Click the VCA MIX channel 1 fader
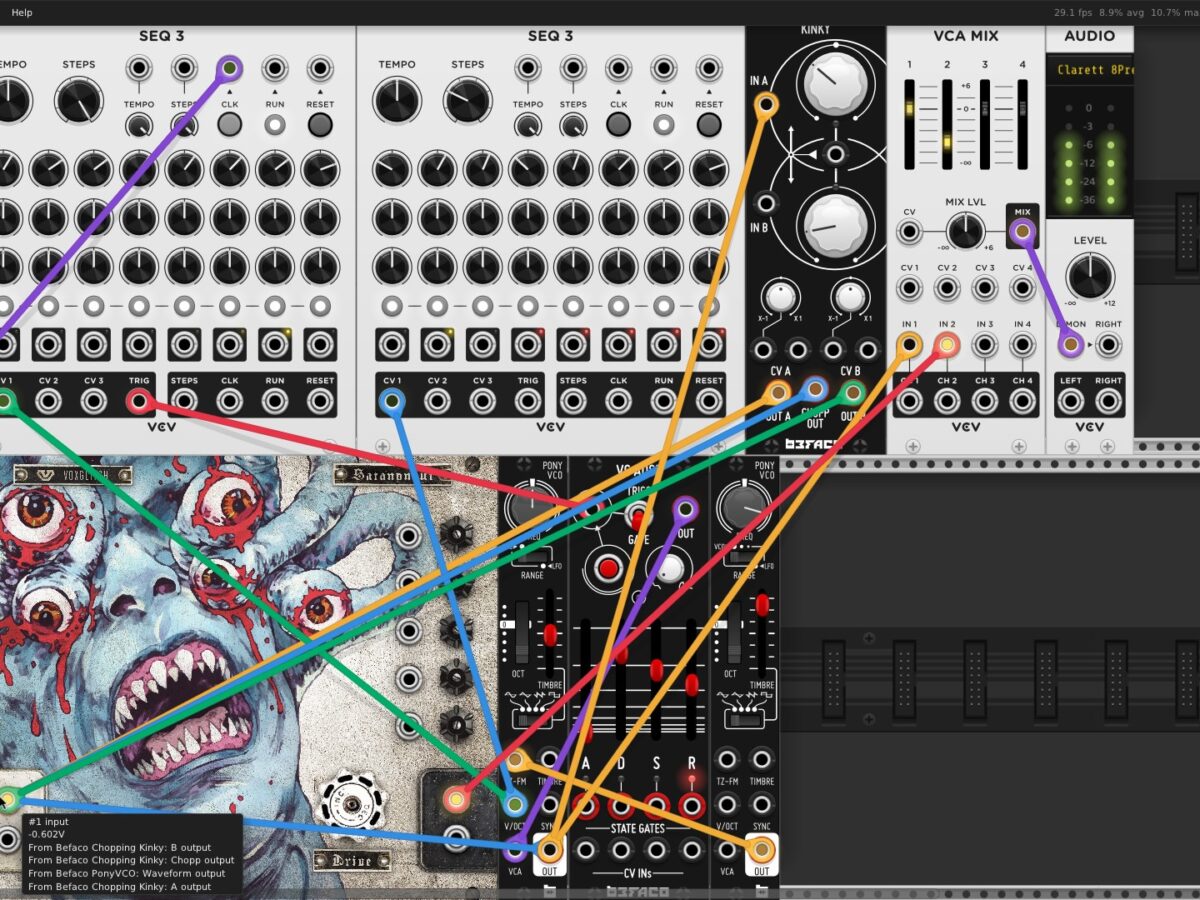The image size is (1200, 900). [x=910, y=111]
